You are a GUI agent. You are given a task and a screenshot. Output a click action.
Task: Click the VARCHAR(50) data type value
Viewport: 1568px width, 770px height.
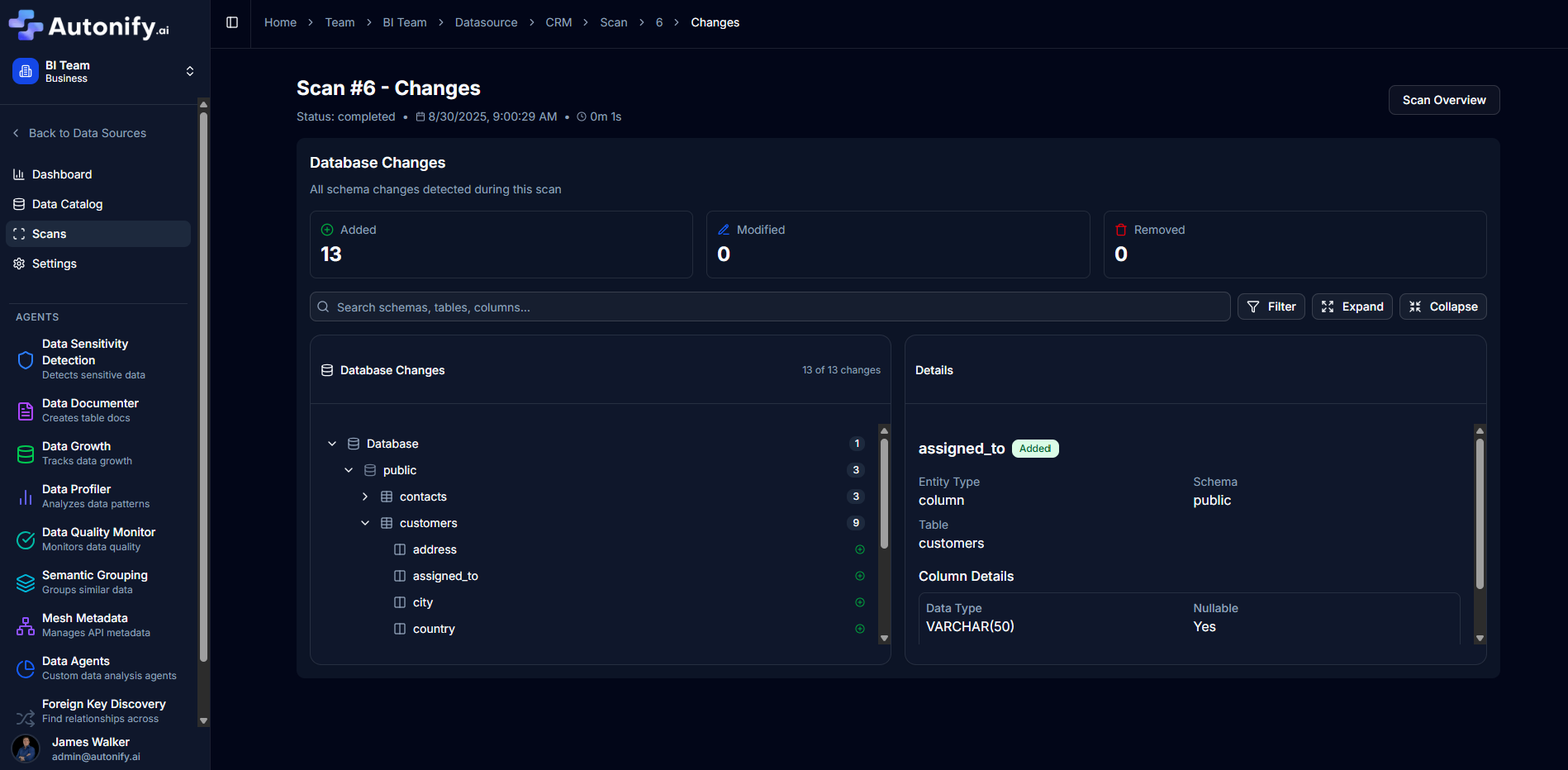pos(970,627)
